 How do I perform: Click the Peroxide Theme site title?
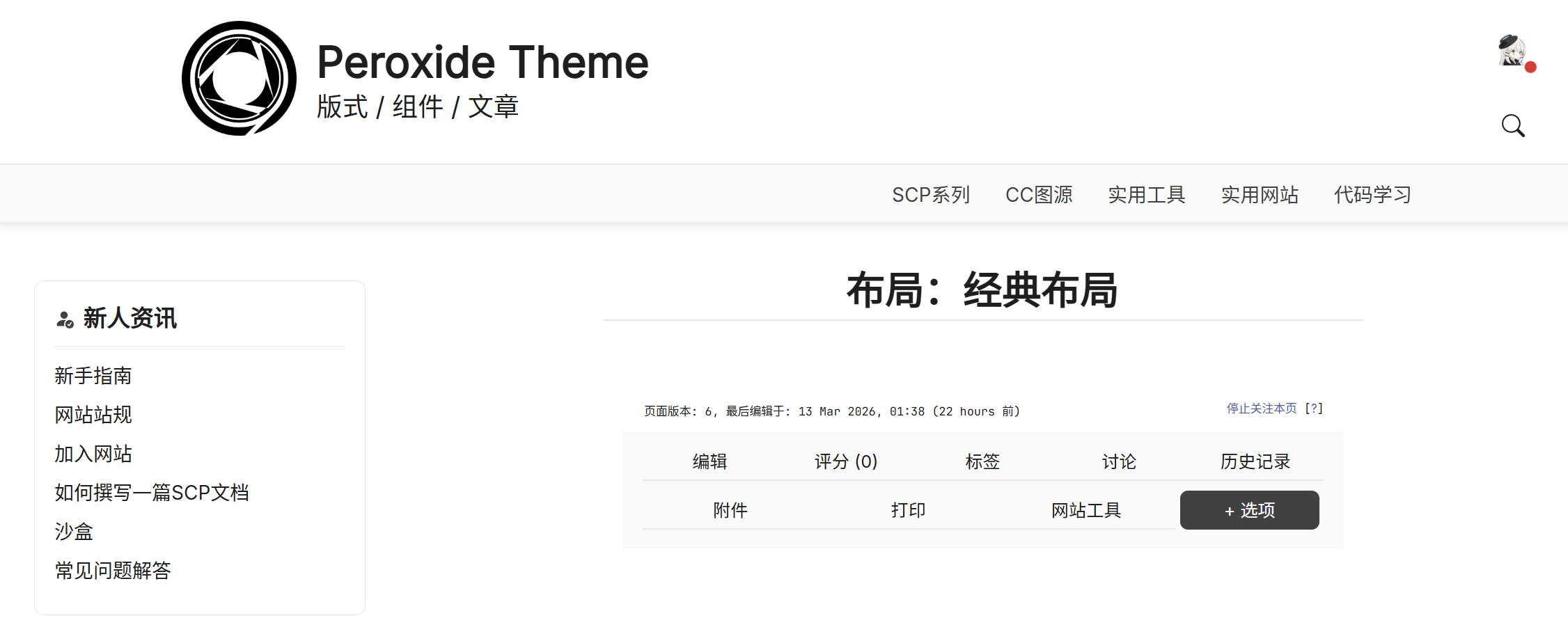(483, 63)
